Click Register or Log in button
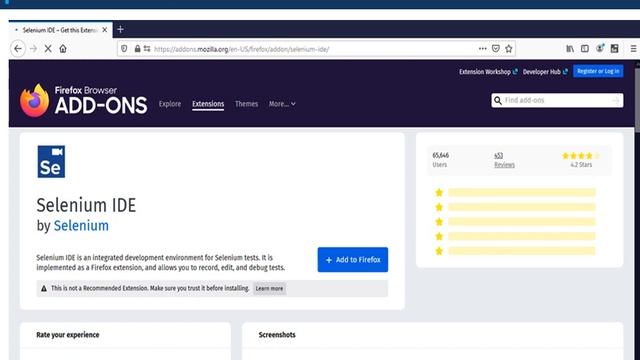Image resolution: width=640 pixels, height=360 pixels. click(x=598, y=71)
